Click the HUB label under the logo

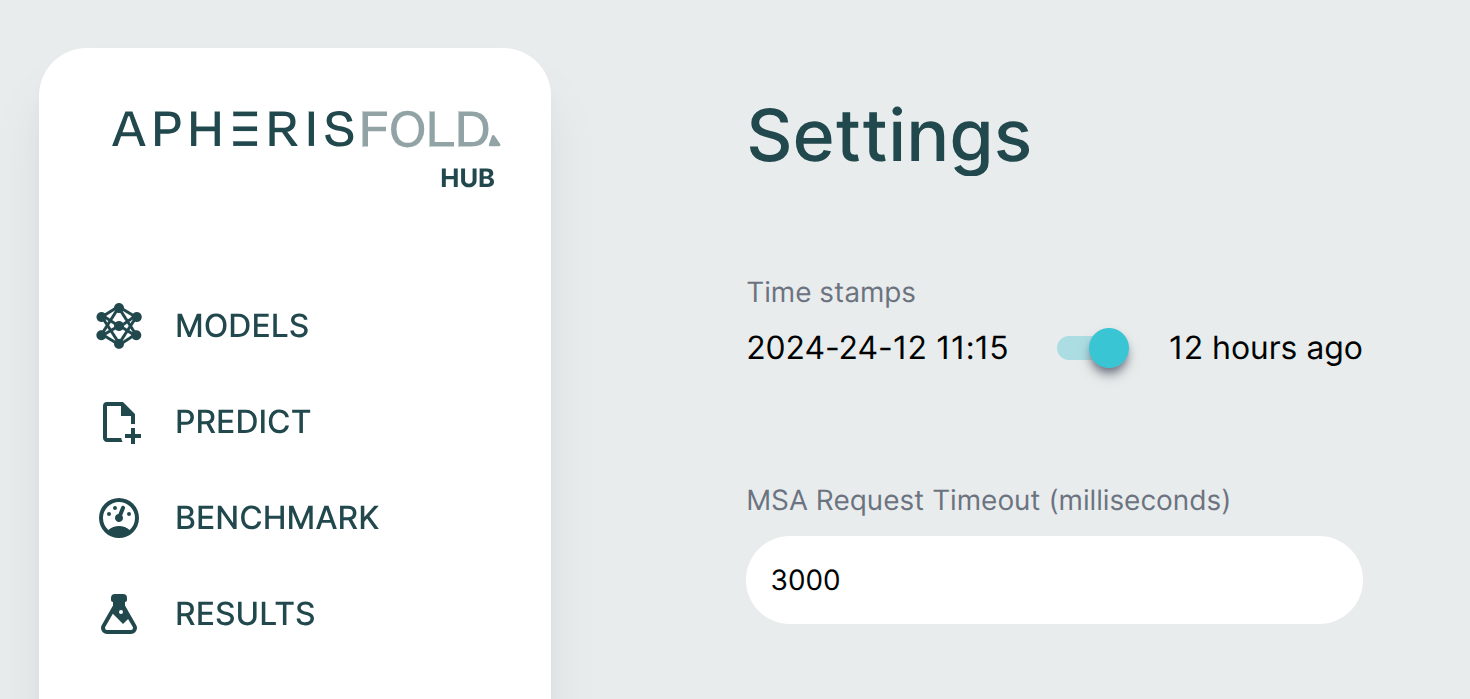pos(467,179)
